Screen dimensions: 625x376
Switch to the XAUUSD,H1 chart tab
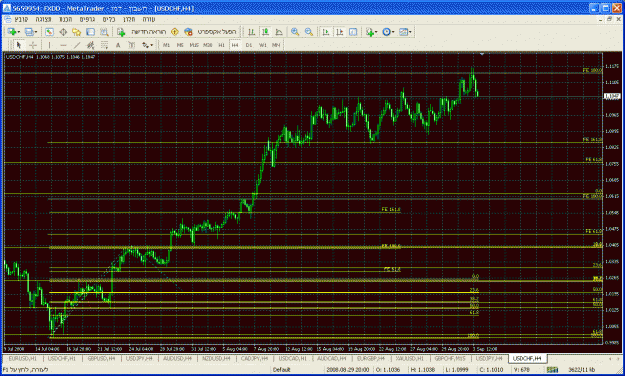coord(410,358)
